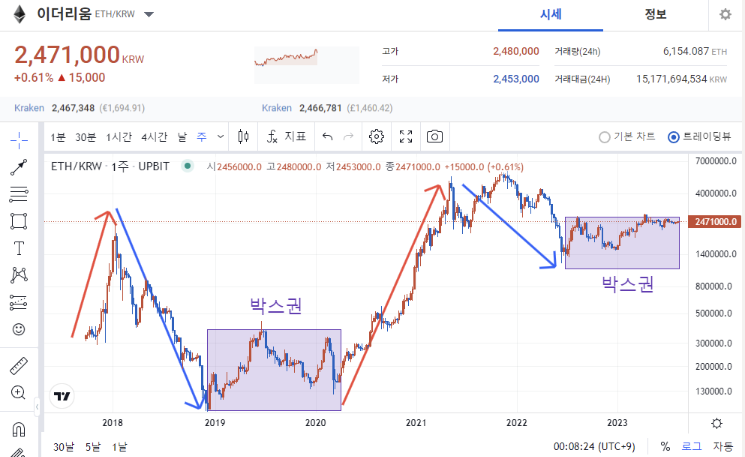
Task: Click the first Kraken exchange link
Action: click(x=29, y=108)
